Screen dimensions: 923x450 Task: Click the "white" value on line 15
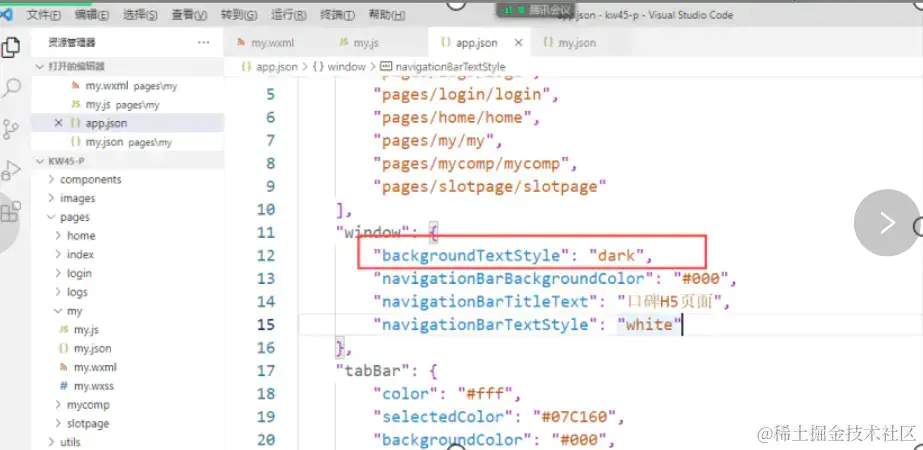(649, 325)
